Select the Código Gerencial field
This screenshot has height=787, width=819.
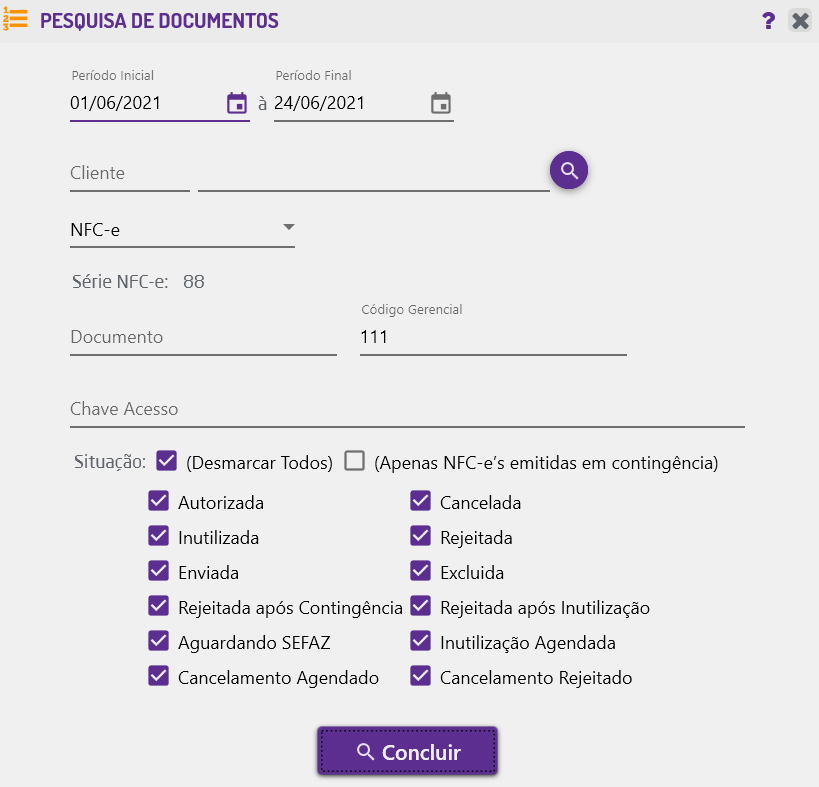(x=493, y=338)
